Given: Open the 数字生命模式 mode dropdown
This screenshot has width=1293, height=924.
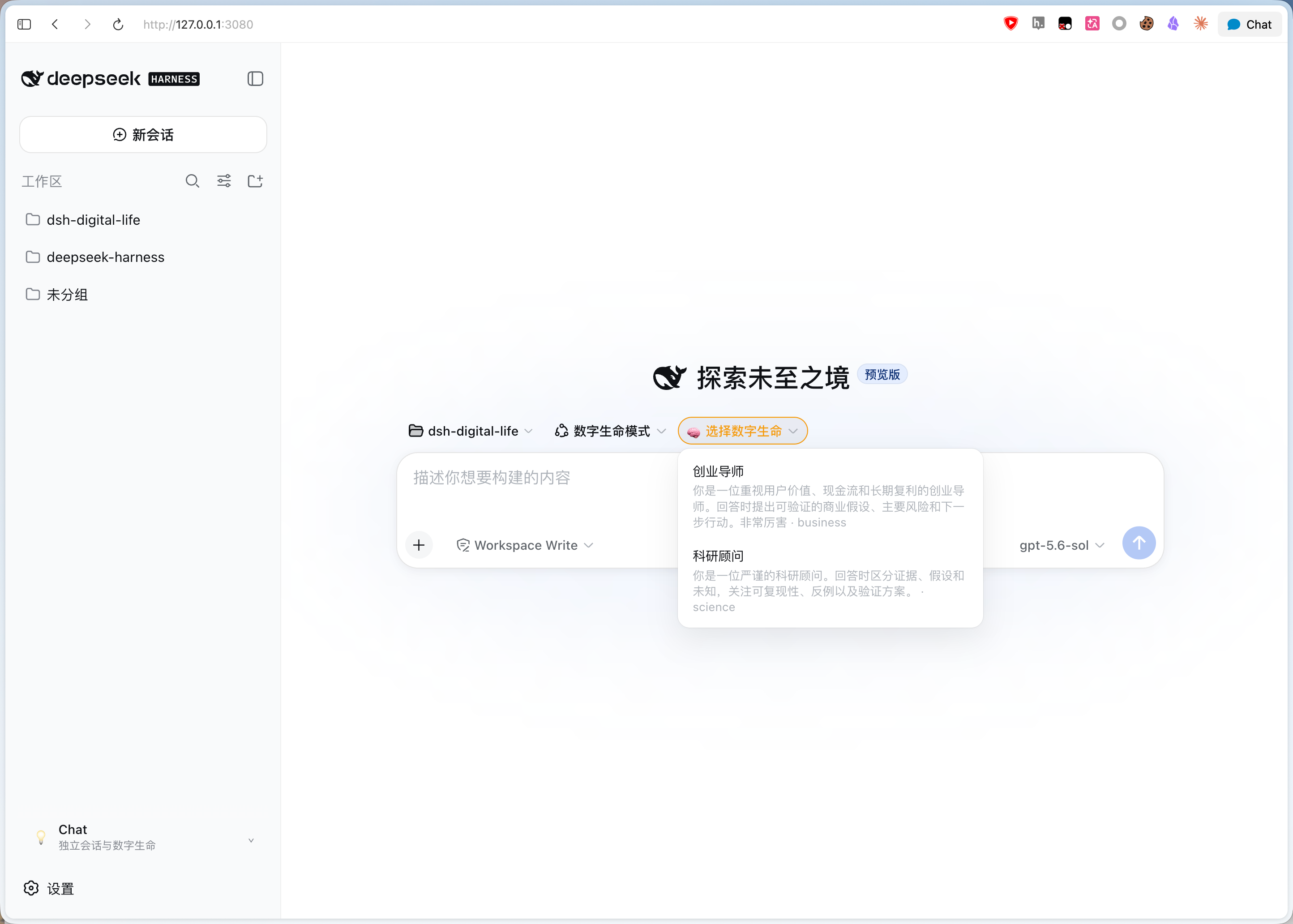Looking at the screenshot, I should tap(610, 431).
